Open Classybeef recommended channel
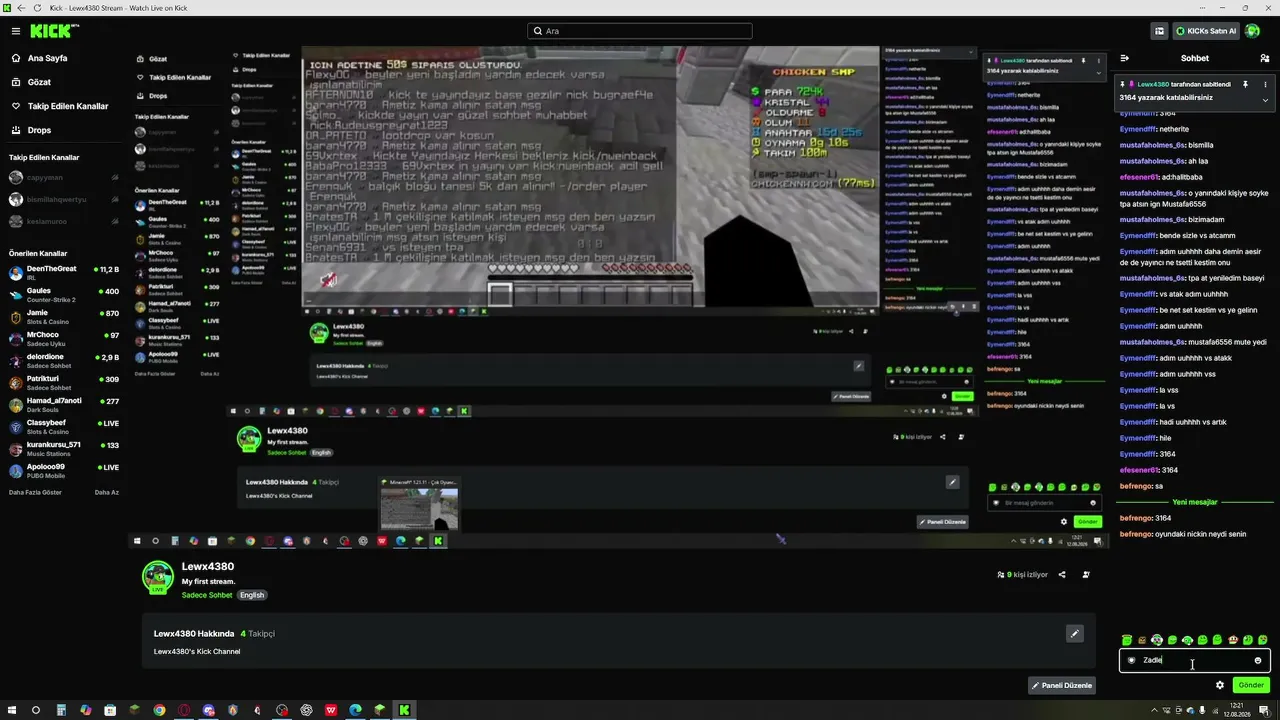Viewport: 1280px width, 720px height. tap(63, 427)
